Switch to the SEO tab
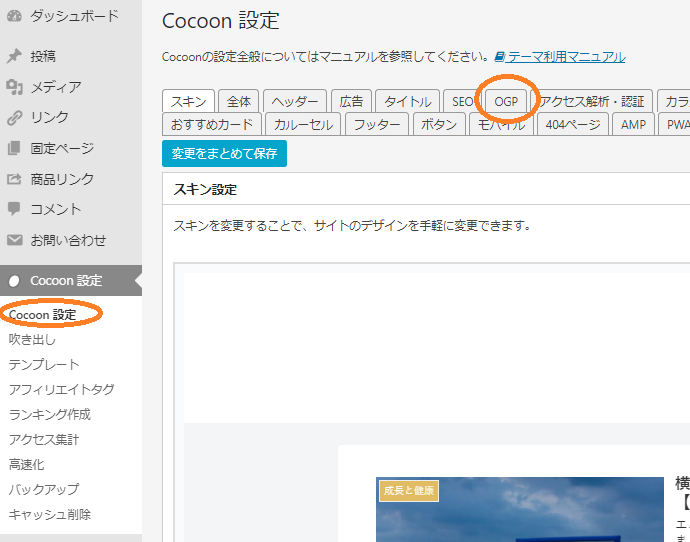 click(x=462, y=102)
